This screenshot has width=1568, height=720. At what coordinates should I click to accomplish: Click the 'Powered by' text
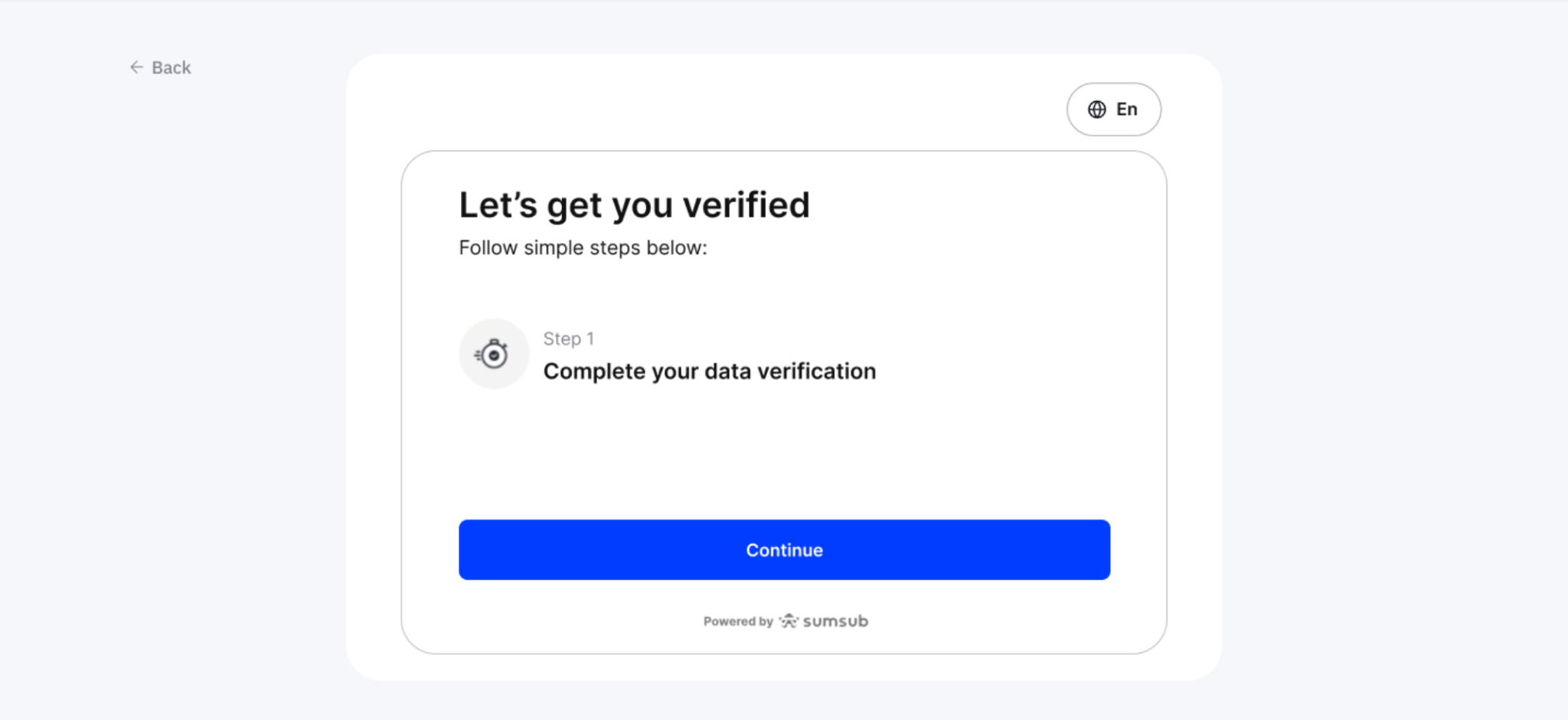click(738, 621)
